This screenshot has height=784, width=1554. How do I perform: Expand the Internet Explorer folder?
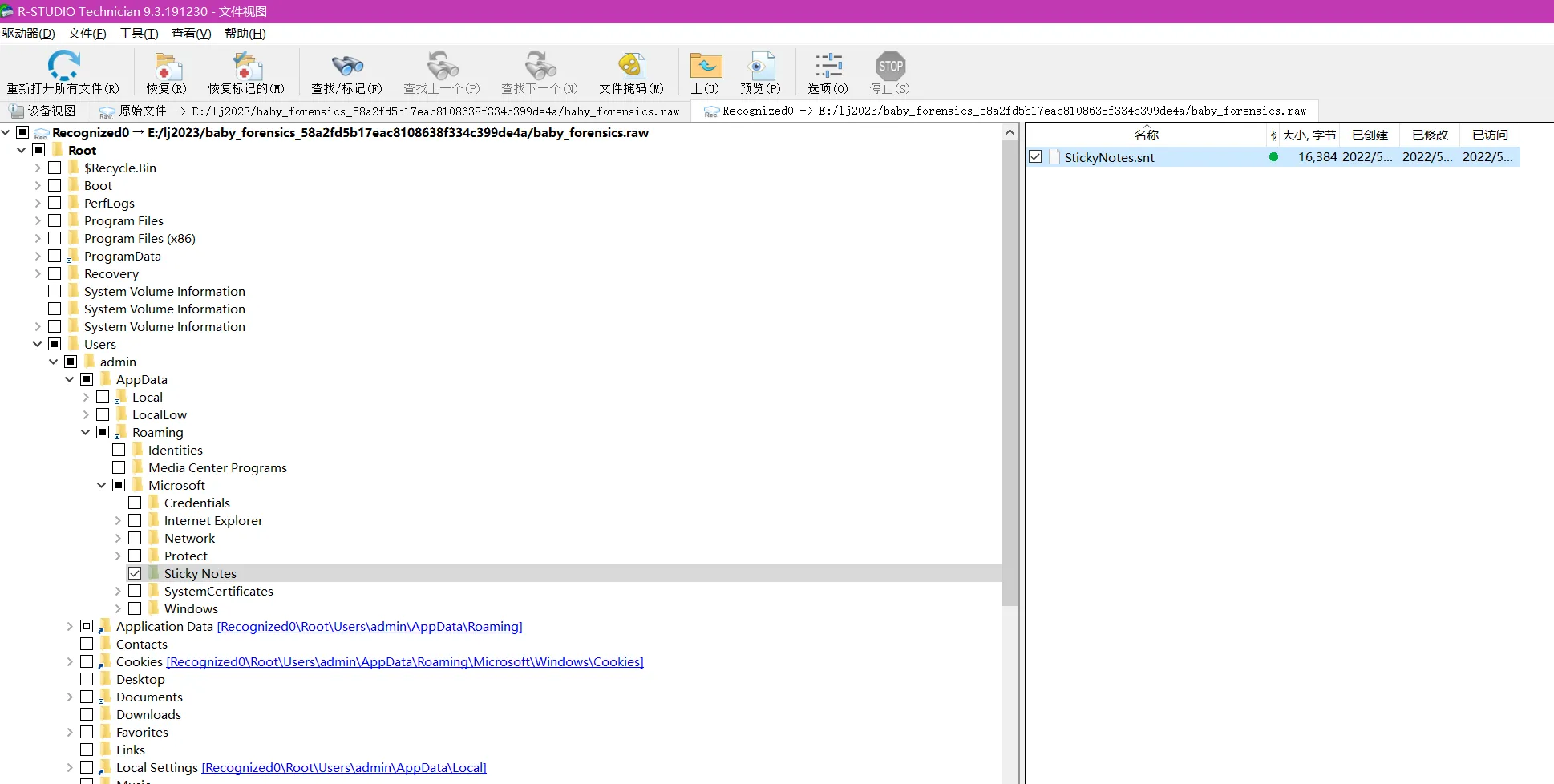point(118,520)
